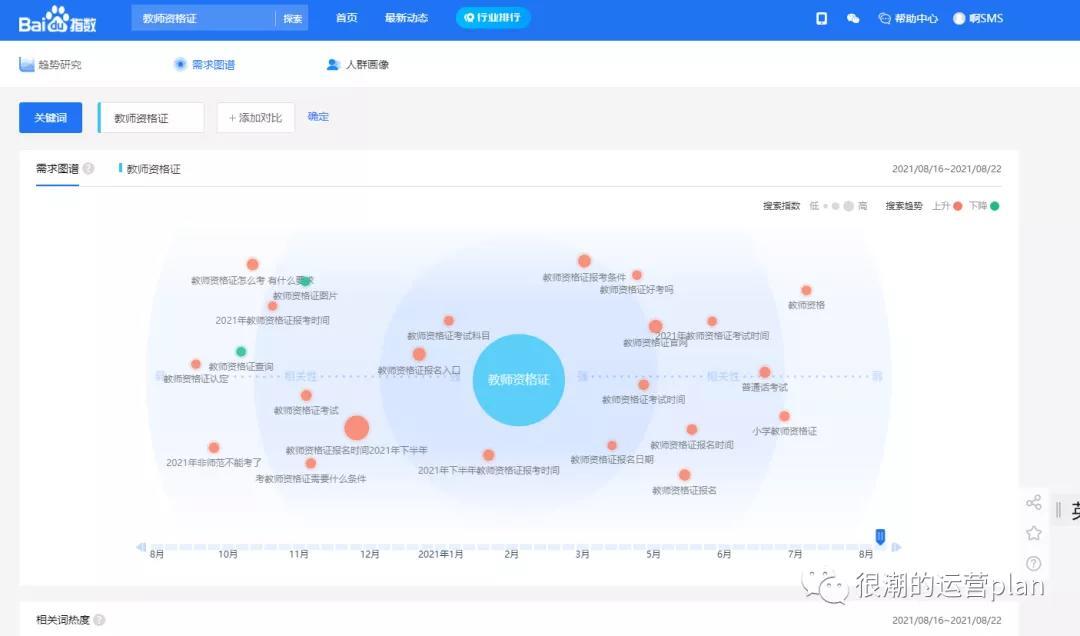Open 最新动态 in top navigation
Image resolution: width=1080 pixels, height=636 pixels.
406,18
